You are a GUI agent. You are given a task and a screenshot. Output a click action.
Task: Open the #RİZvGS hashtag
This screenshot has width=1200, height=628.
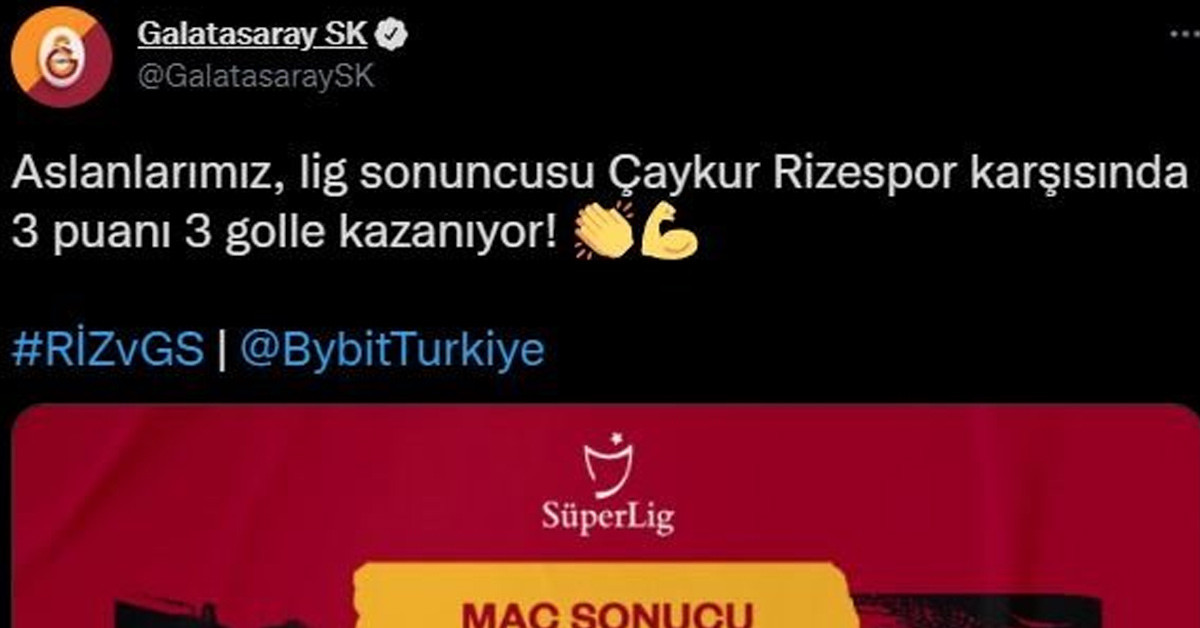click(108, 351)
